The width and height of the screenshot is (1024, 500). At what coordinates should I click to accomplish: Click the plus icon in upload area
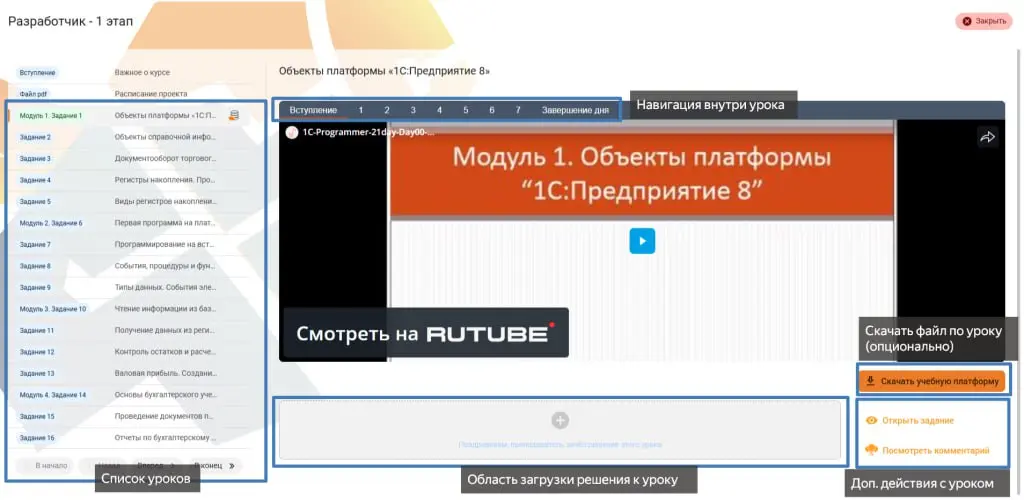[560, 420]
